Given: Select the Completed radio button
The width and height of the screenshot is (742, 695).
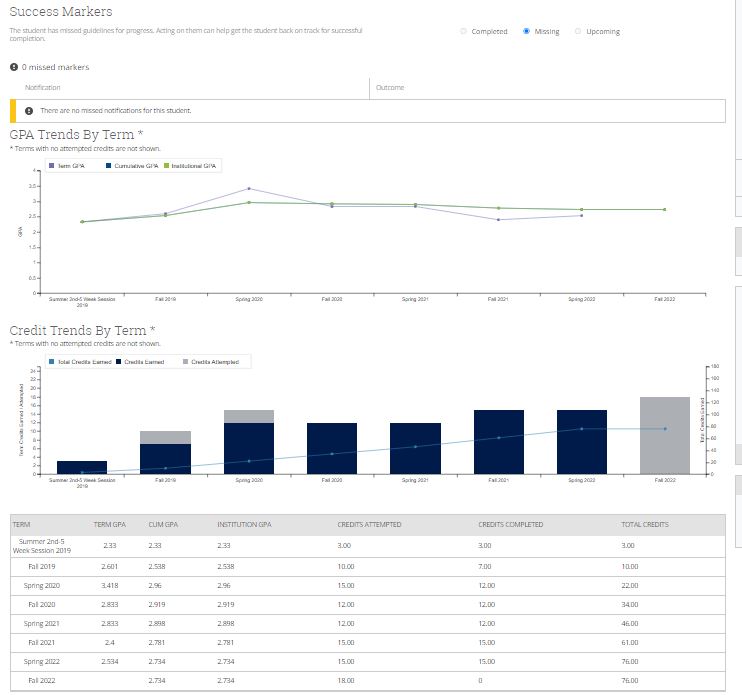Looking at the screenshot, I should 463,32.
